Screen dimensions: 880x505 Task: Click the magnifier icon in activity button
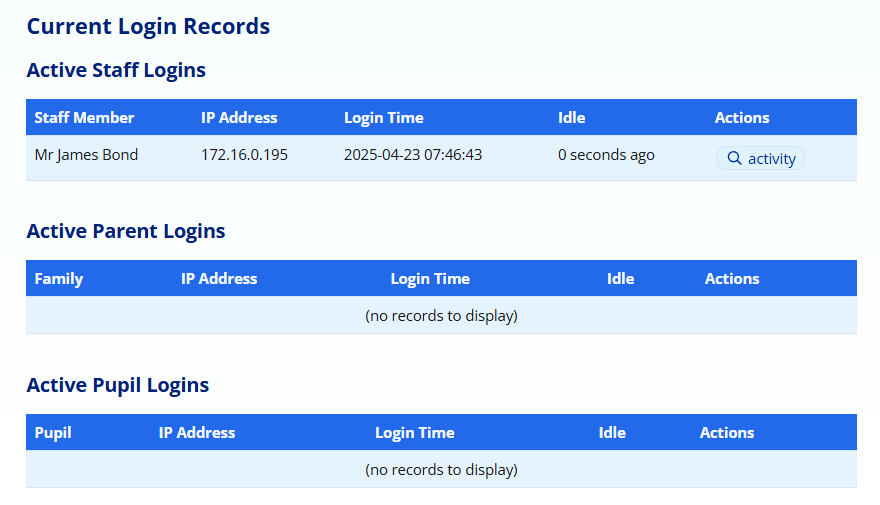[734, 158]
